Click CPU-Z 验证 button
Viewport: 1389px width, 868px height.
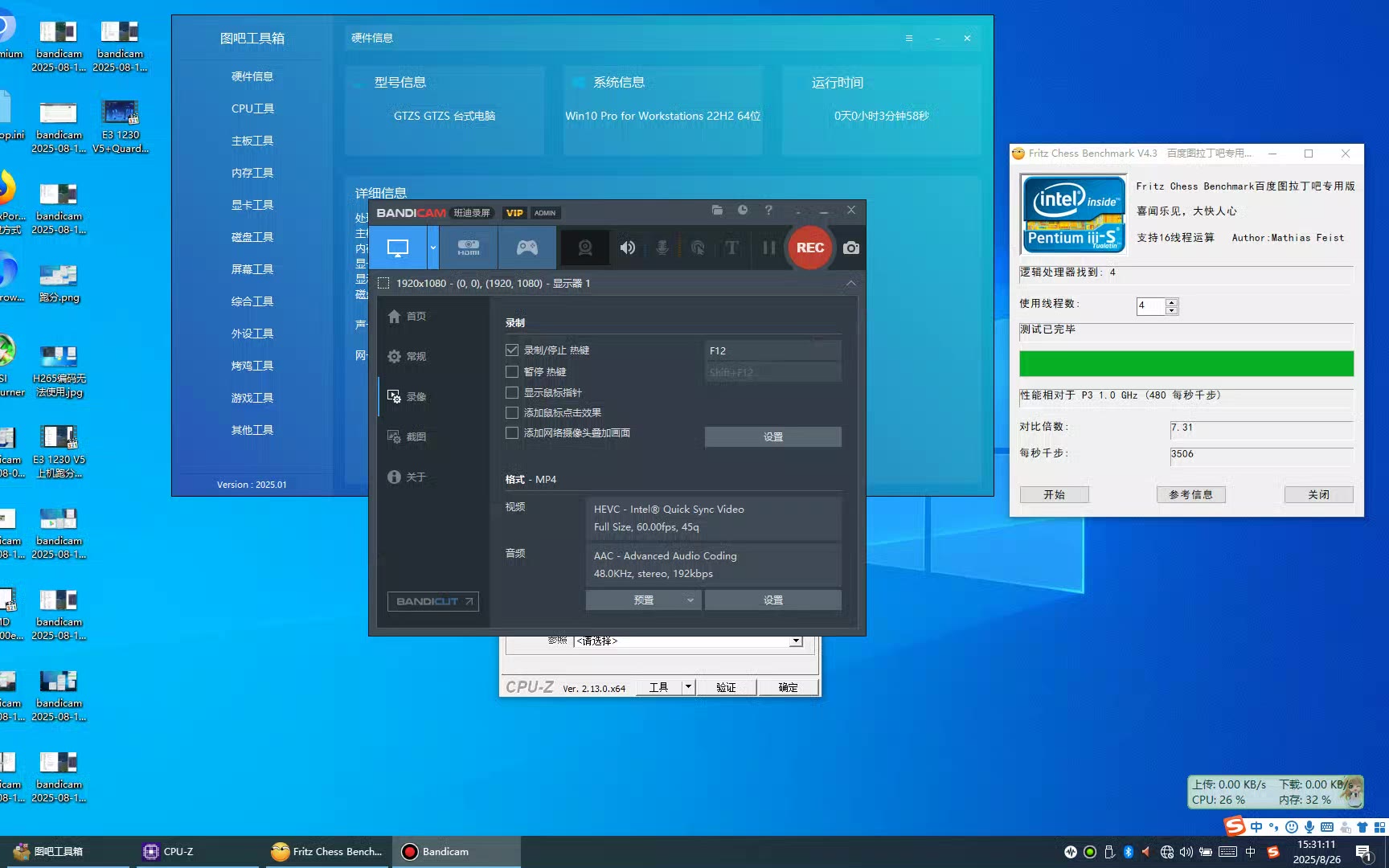click(726, 687)
